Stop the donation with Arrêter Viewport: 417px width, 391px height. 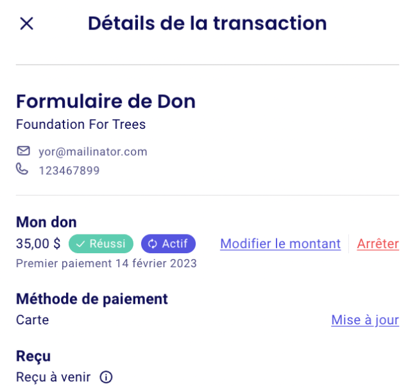click(x=378, y=244)
